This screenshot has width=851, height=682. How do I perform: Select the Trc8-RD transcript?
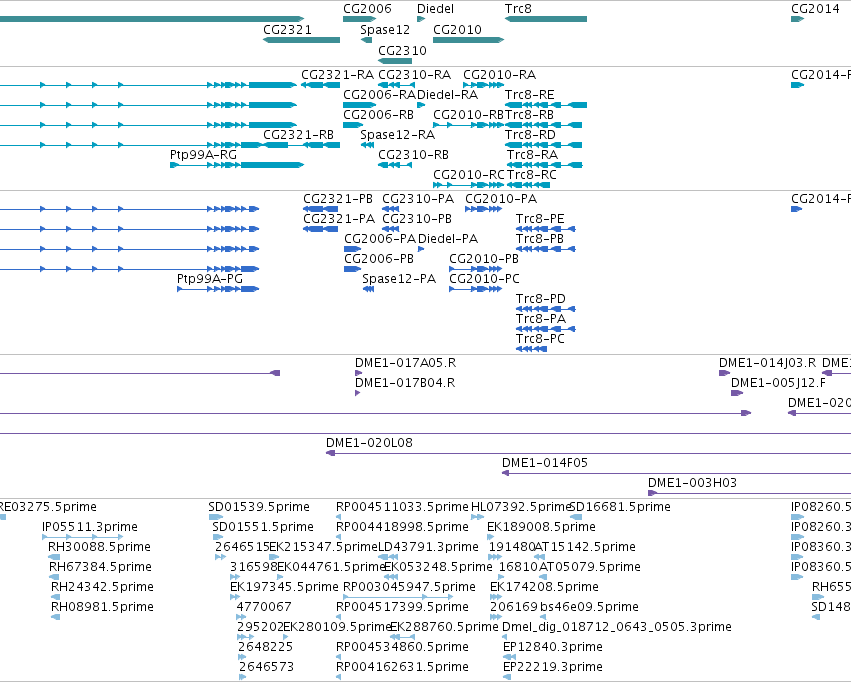click(543, 145)
